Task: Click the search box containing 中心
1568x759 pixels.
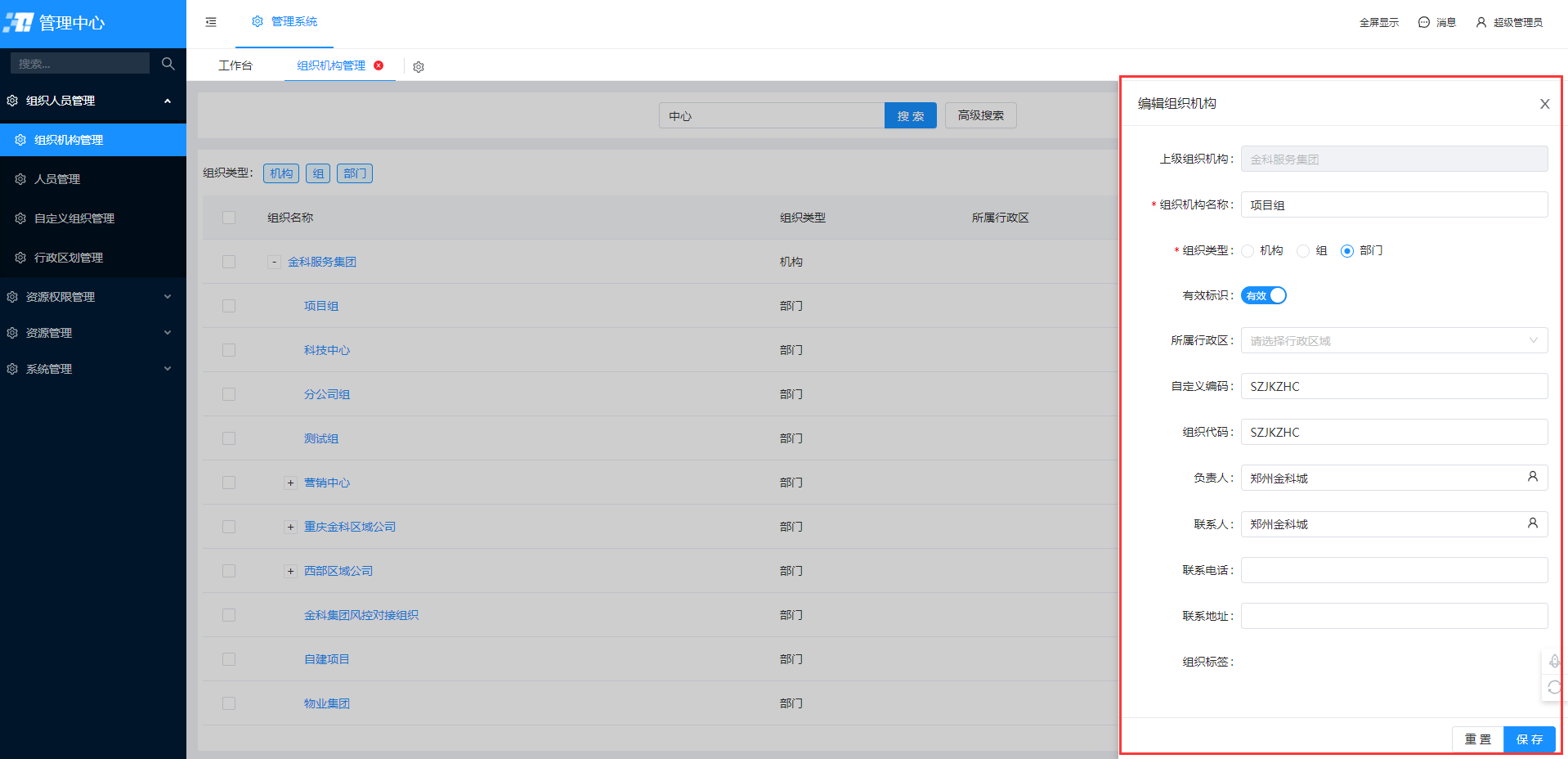Action: [772, 115]
